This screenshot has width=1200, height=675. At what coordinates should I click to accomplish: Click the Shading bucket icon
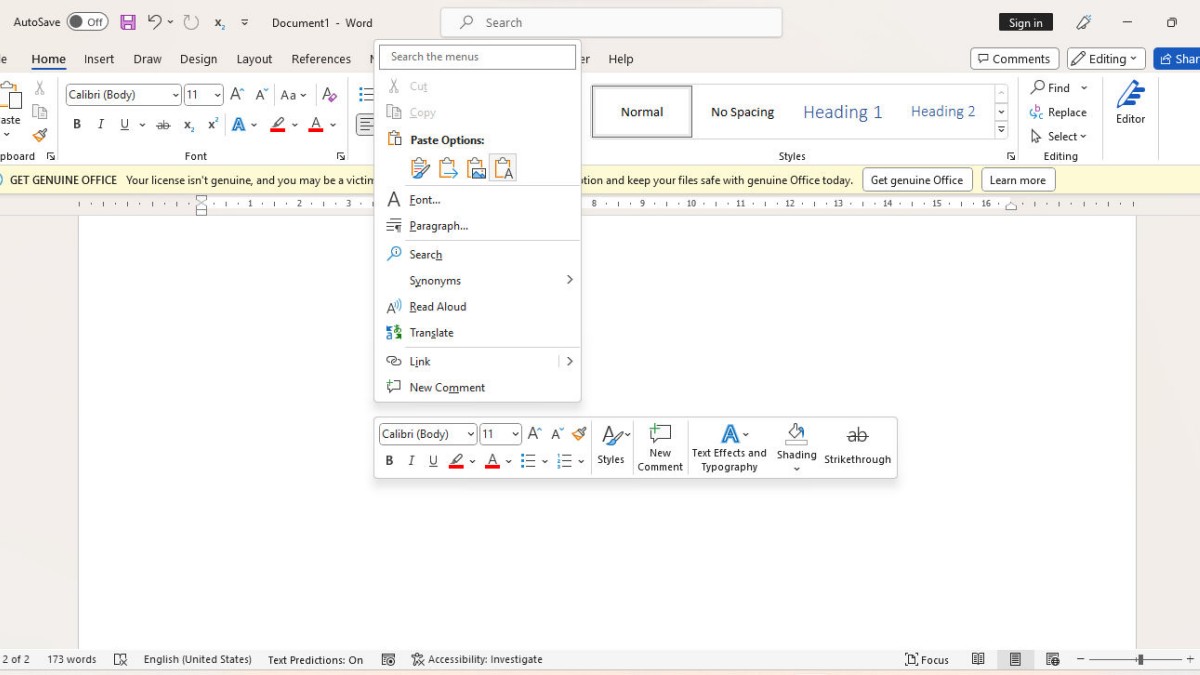[x=796, y=435]
